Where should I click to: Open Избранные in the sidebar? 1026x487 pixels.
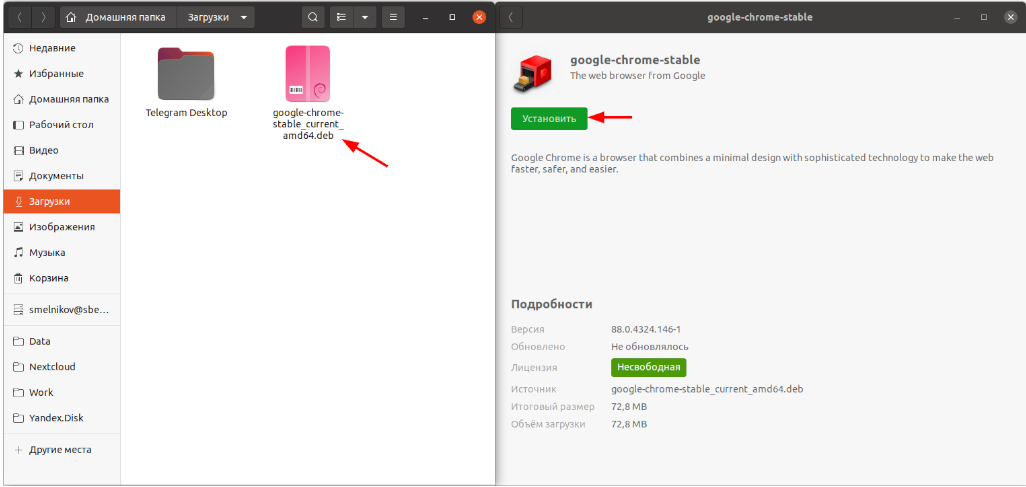62,73
